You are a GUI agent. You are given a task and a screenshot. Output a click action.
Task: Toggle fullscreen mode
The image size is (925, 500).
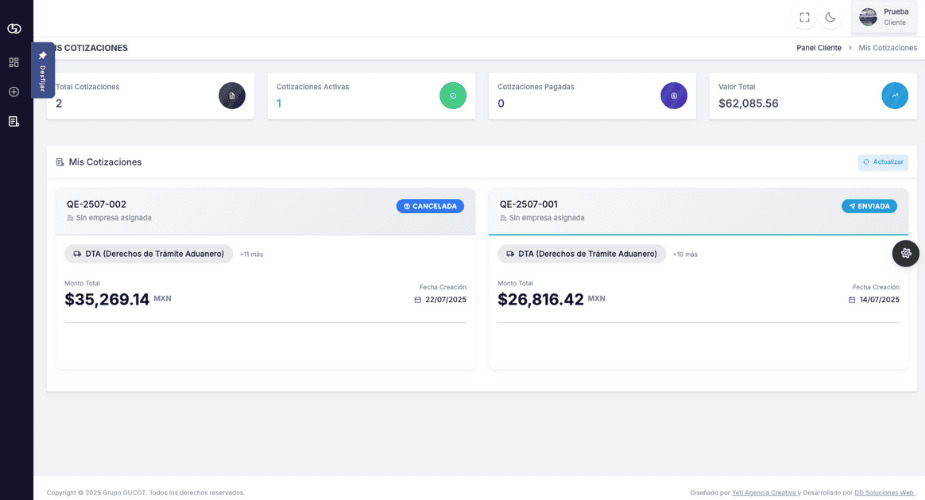click(x=804, y=17)
